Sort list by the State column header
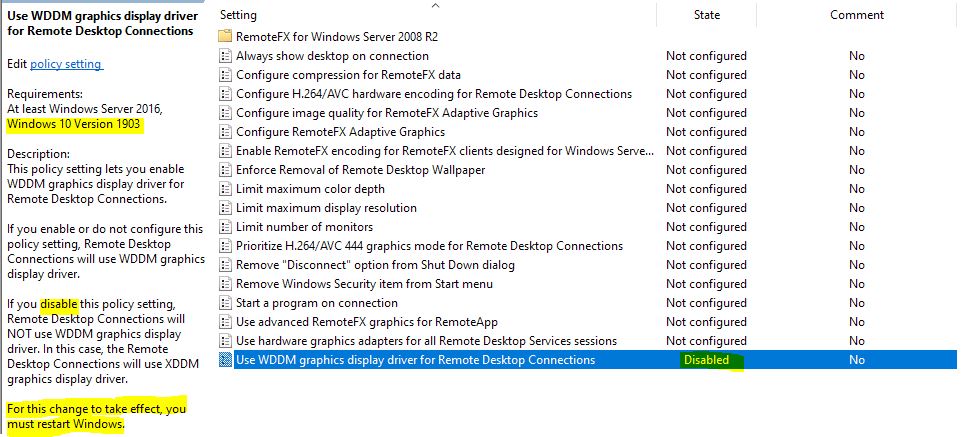Viewport: 967px width, 437px height. [706, 15]
